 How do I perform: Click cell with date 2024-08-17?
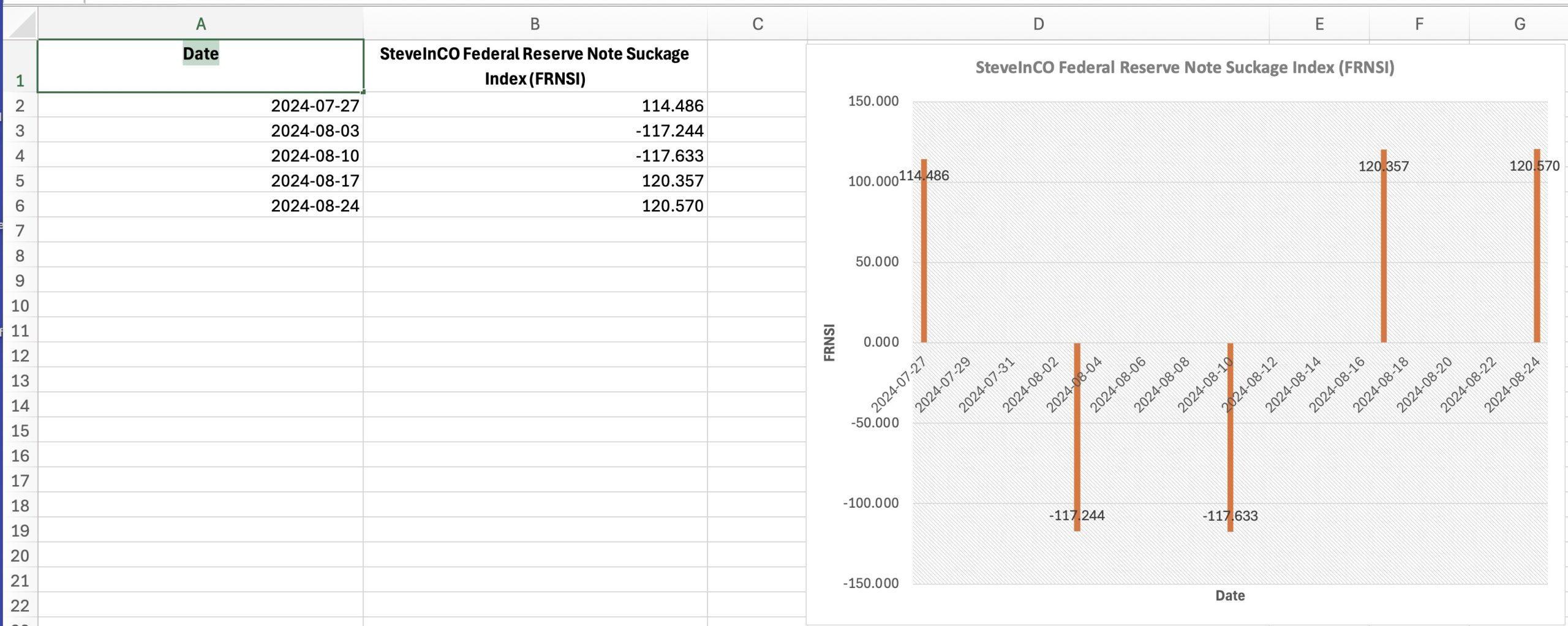[x=200, y=181]
